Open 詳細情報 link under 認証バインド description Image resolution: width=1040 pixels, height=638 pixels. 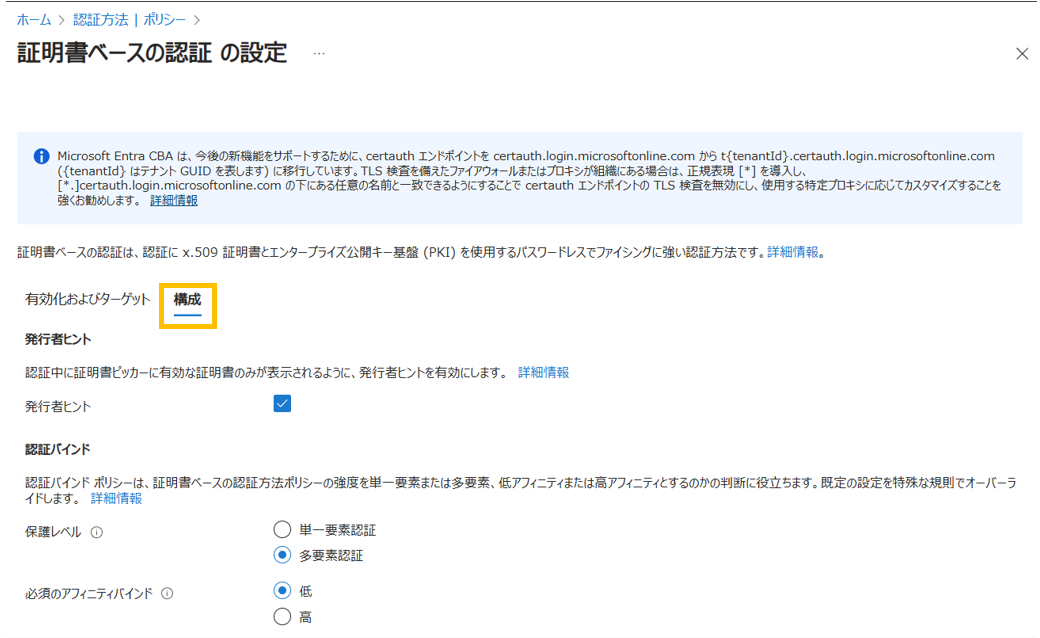116,498
